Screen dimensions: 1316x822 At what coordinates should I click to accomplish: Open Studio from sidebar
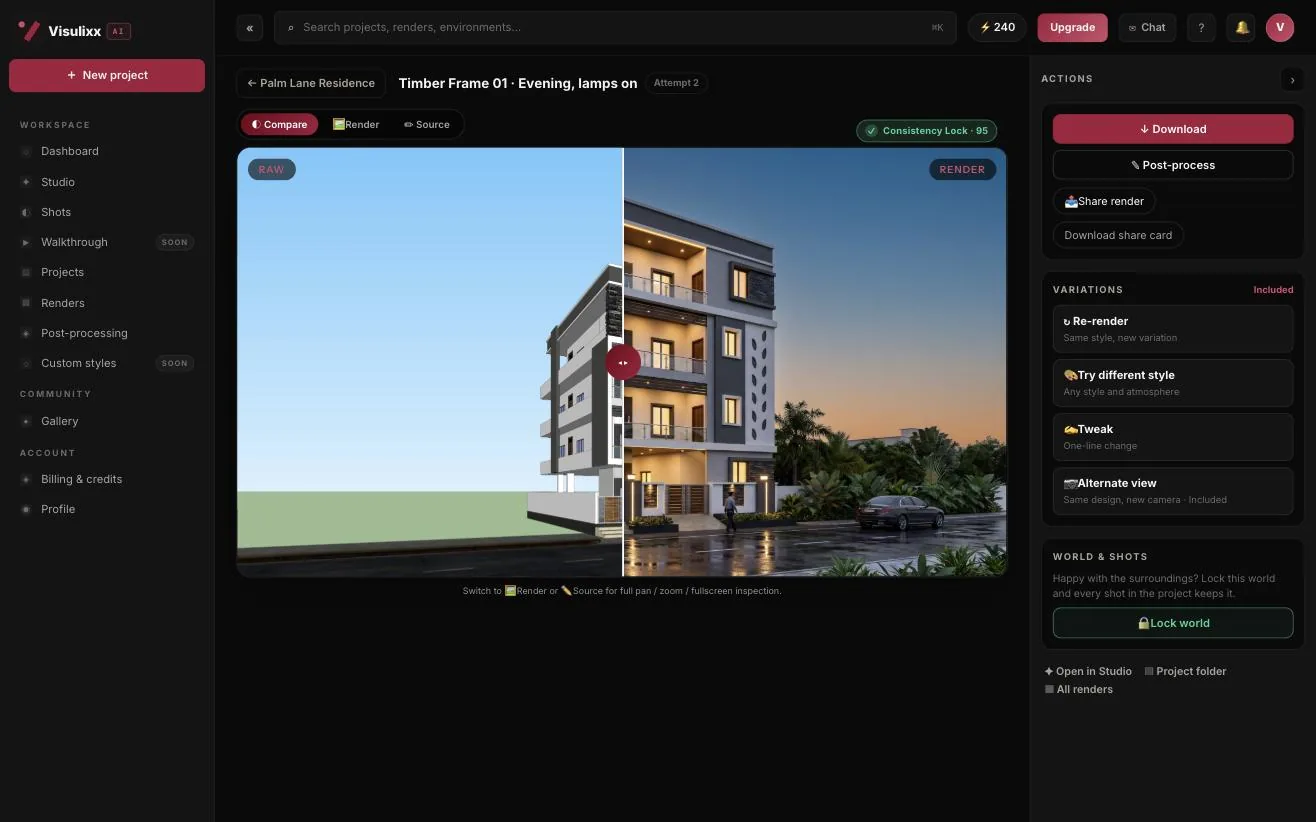[107, 182]
